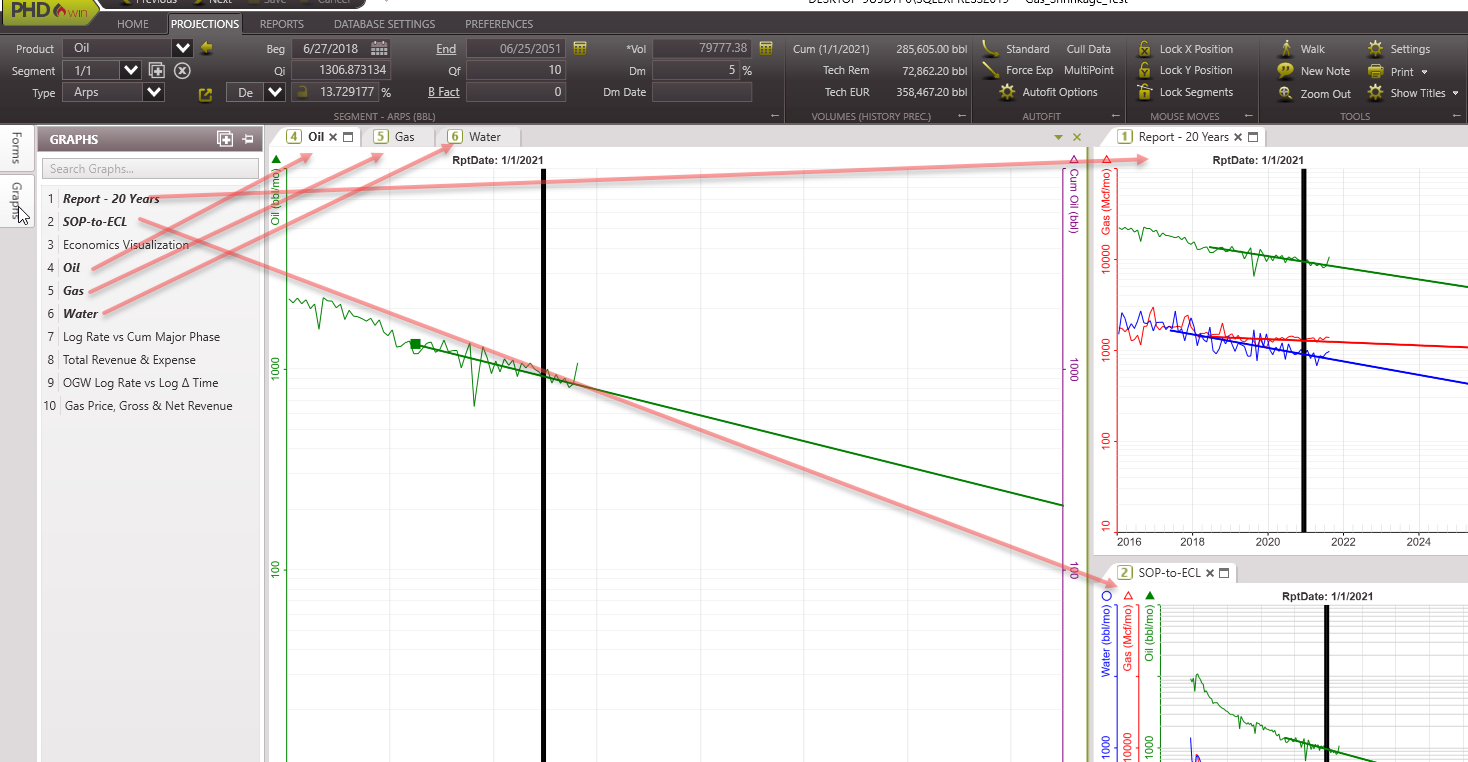Image resolution: width=1468 pixels, height=762 pixels.
Task: Click the Search Graphs field
Action: point(150,168)
